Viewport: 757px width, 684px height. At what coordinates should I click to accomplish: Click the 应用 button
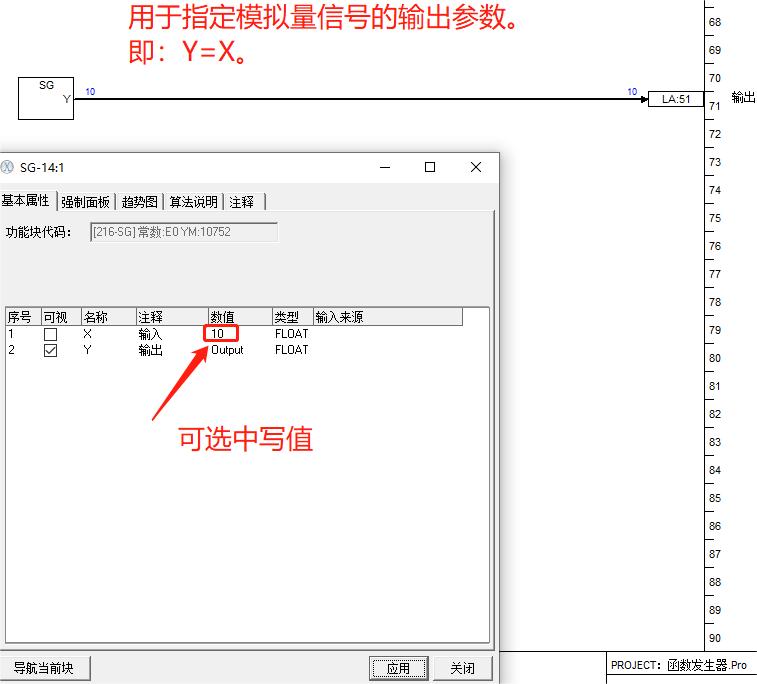[398, 668]
